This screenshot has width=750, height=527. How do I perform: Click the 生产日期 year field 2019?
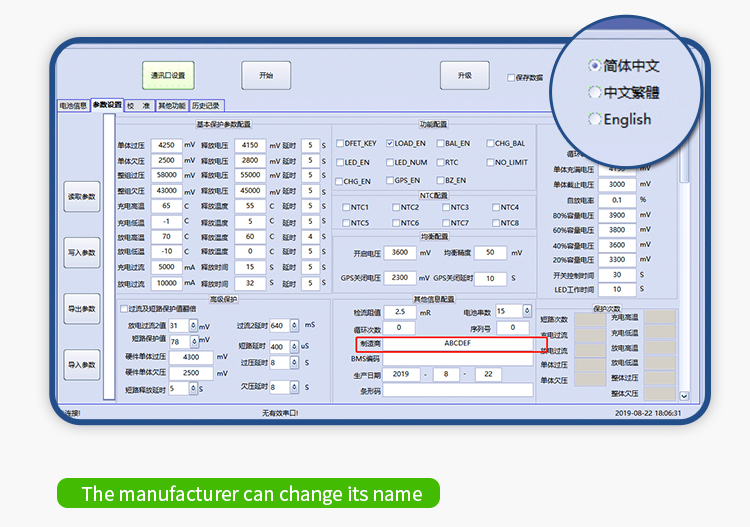(401, 374)
